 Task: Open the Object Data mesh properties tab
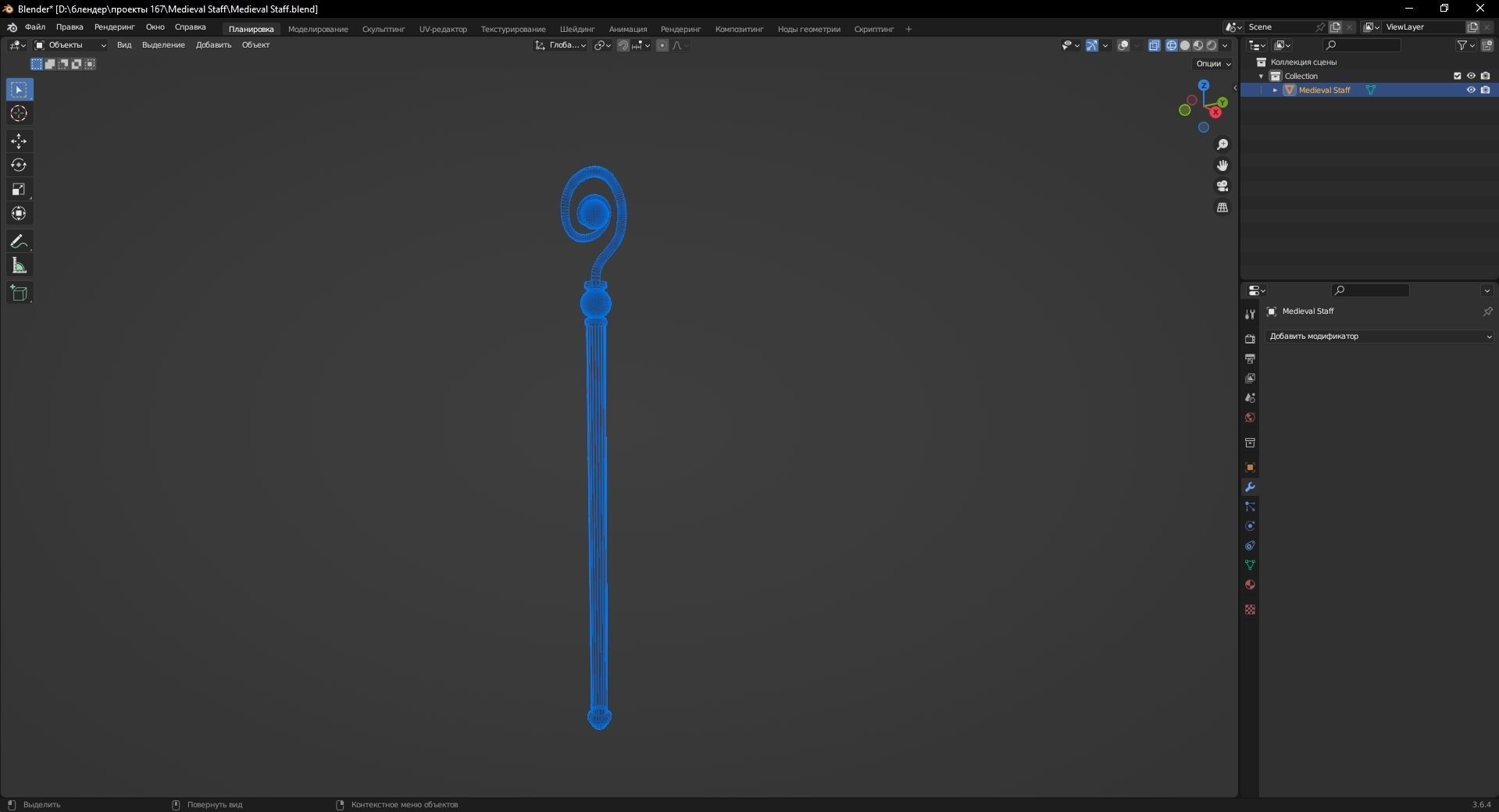tap(1250, 565)
